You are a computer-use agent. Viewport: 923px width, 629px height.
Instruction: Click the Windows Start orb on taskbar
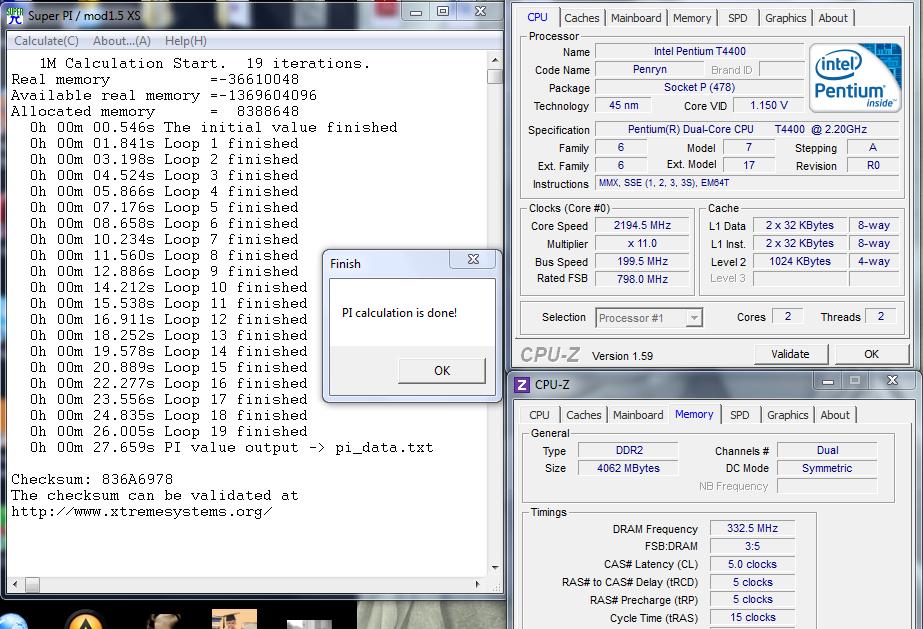13,621
